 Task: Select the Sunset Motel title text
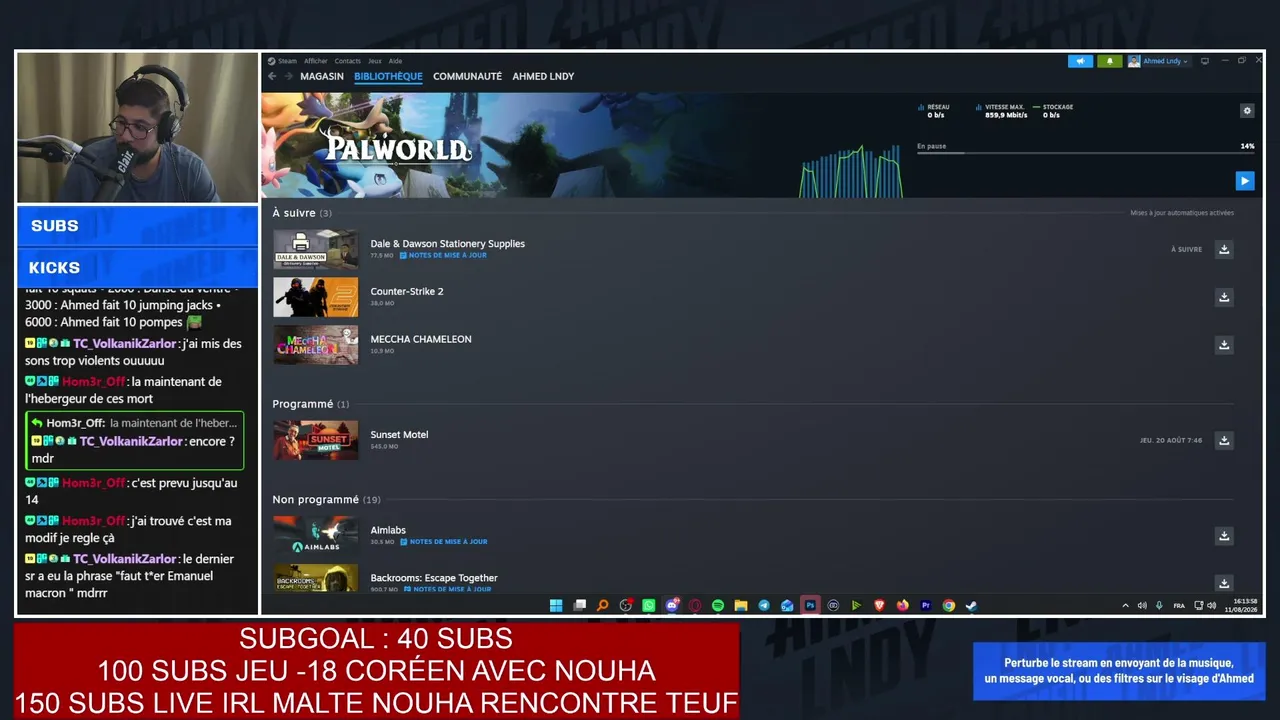click(399, 434)
